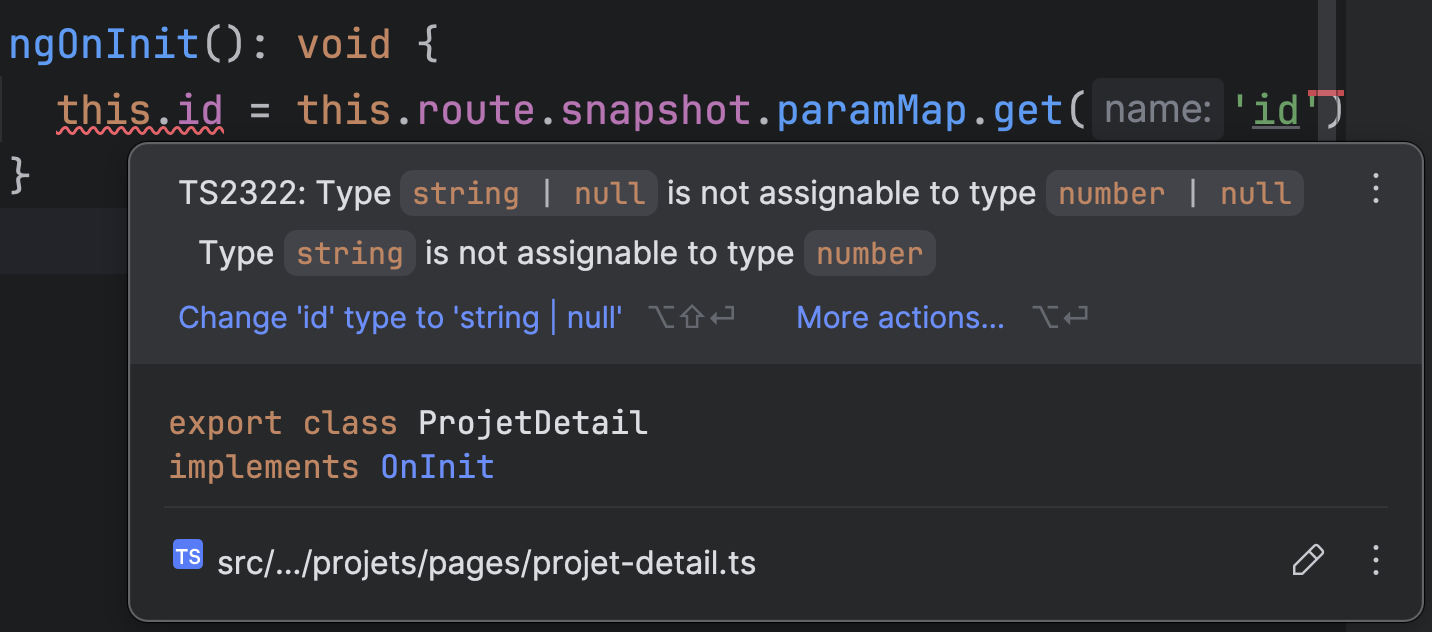Open the three-dot menu beside the pencil icon
Screen dimensions: 1432x632
click(x=1376, y=560)
